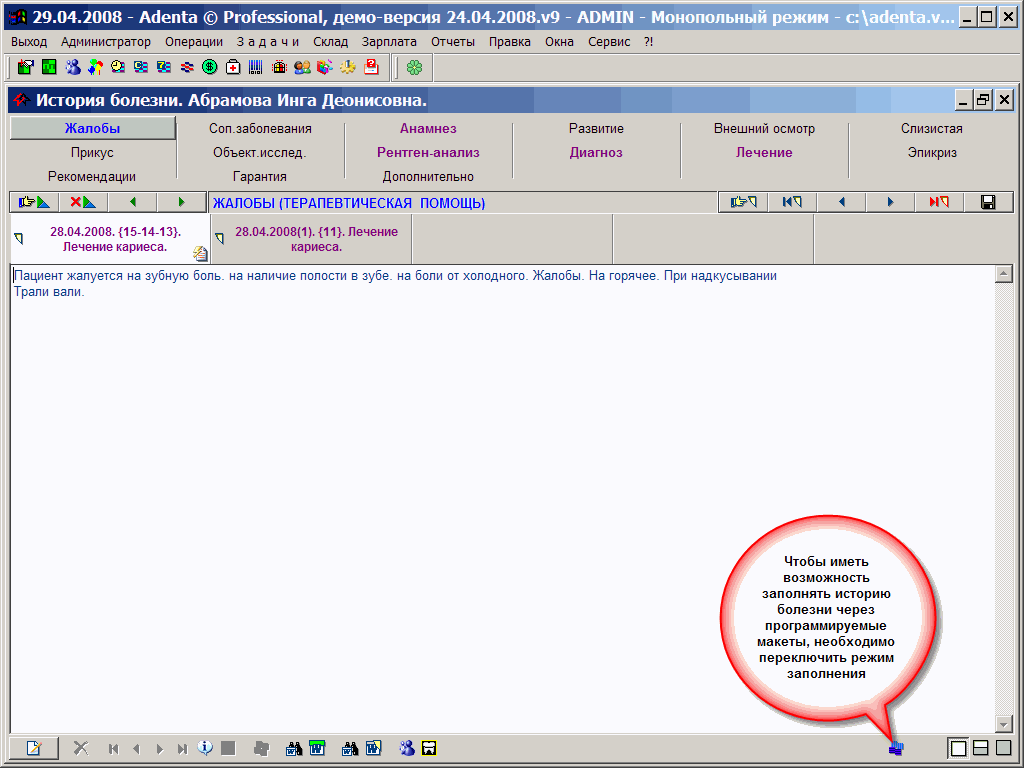1024x768 pixels.
Task: Expand the 28.04.2008 {15-14-13} record marker
Action: 18,238
